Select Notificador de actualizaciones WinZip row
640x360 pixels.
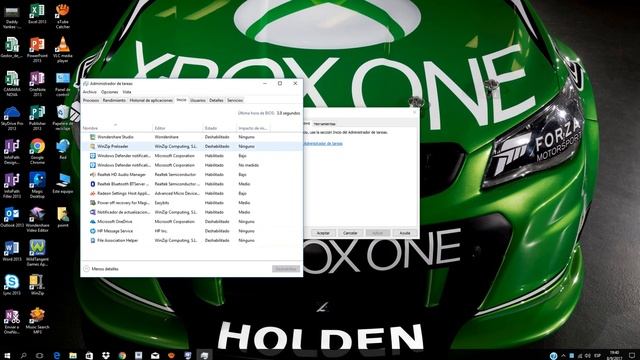tap(192, 212)
